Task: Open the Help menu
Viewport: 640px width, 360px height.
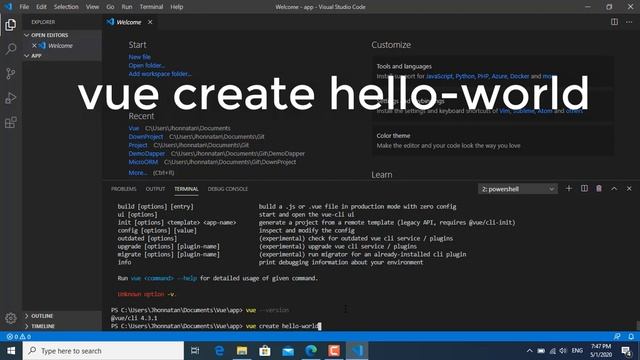Action: point(177,7)
